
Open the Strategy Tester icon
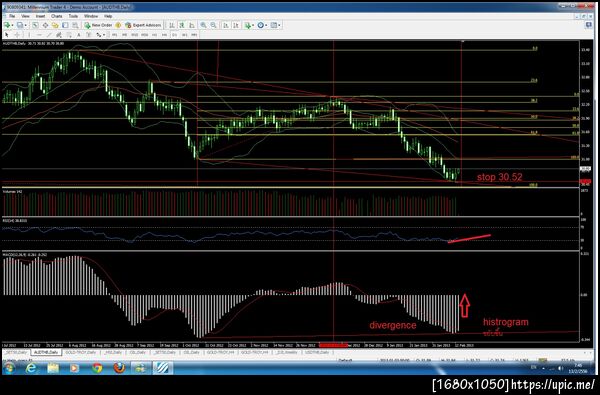click(x=75, y=25)
